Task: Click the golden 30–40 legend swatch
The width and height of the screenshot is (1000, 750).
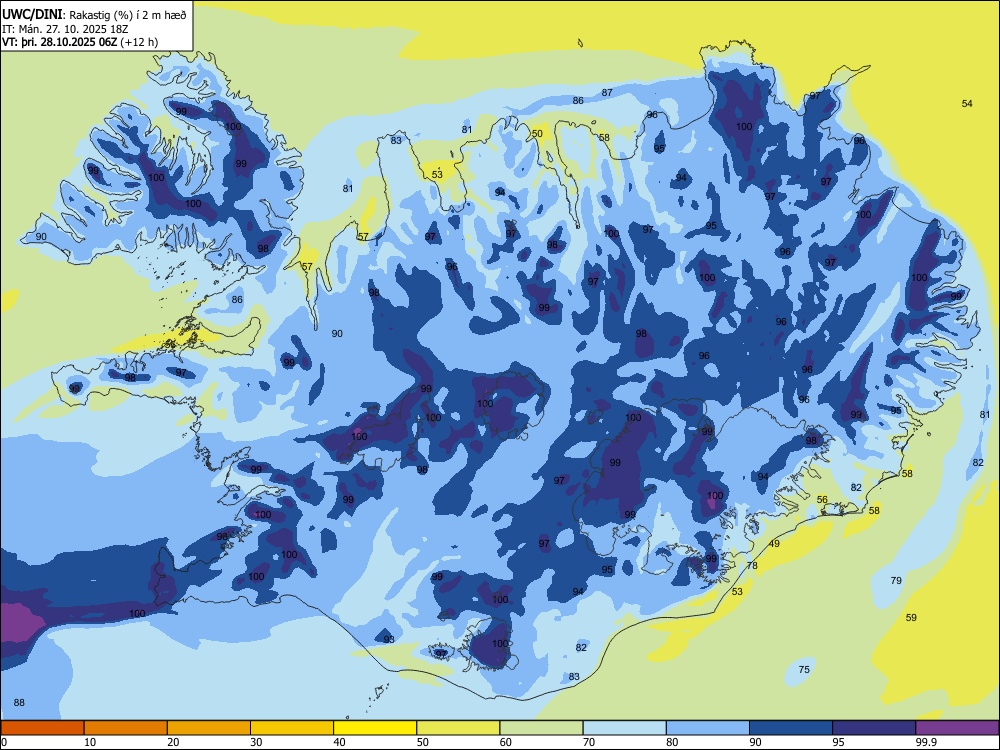Action: coord(292,728)
